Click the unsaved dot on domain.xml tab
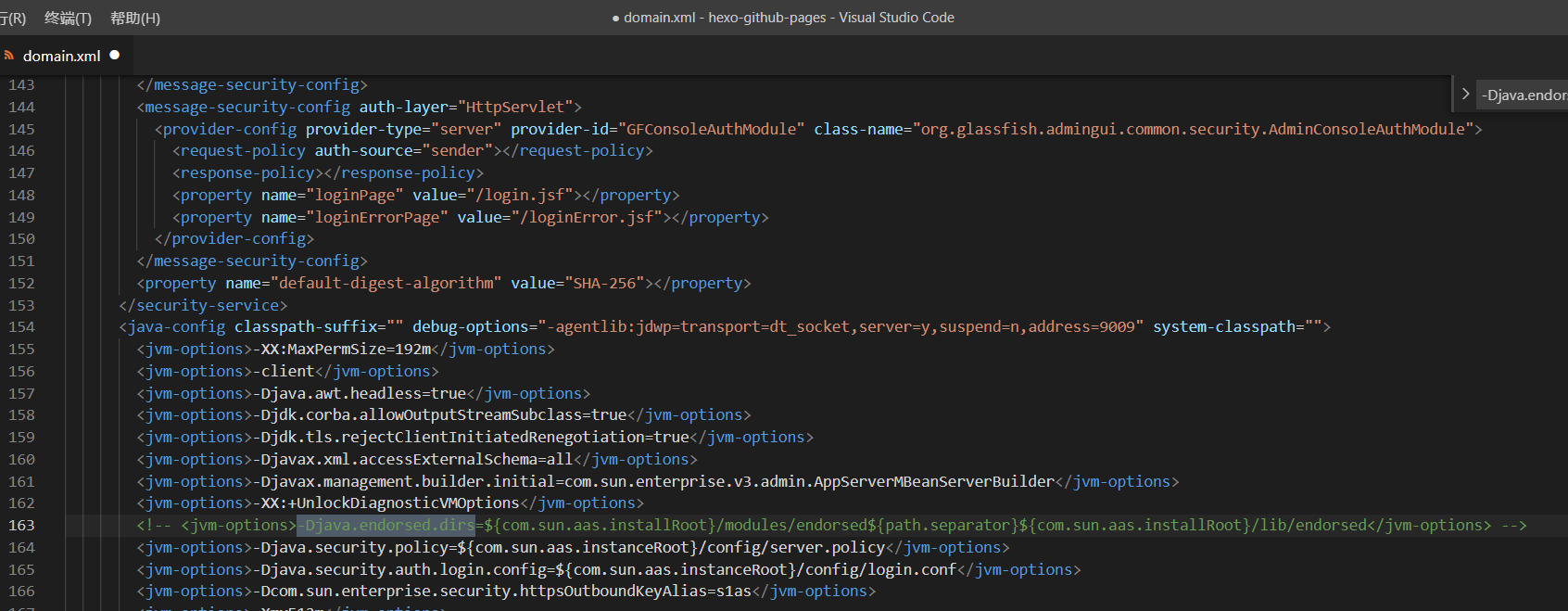This screenshot has width=1568, height=611. (x=115, y=56)
